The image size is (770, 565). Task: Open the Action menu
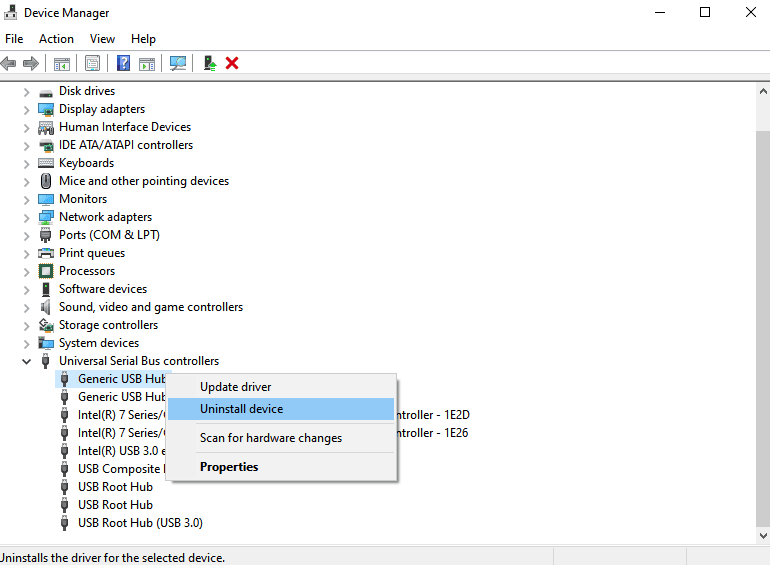56,39
